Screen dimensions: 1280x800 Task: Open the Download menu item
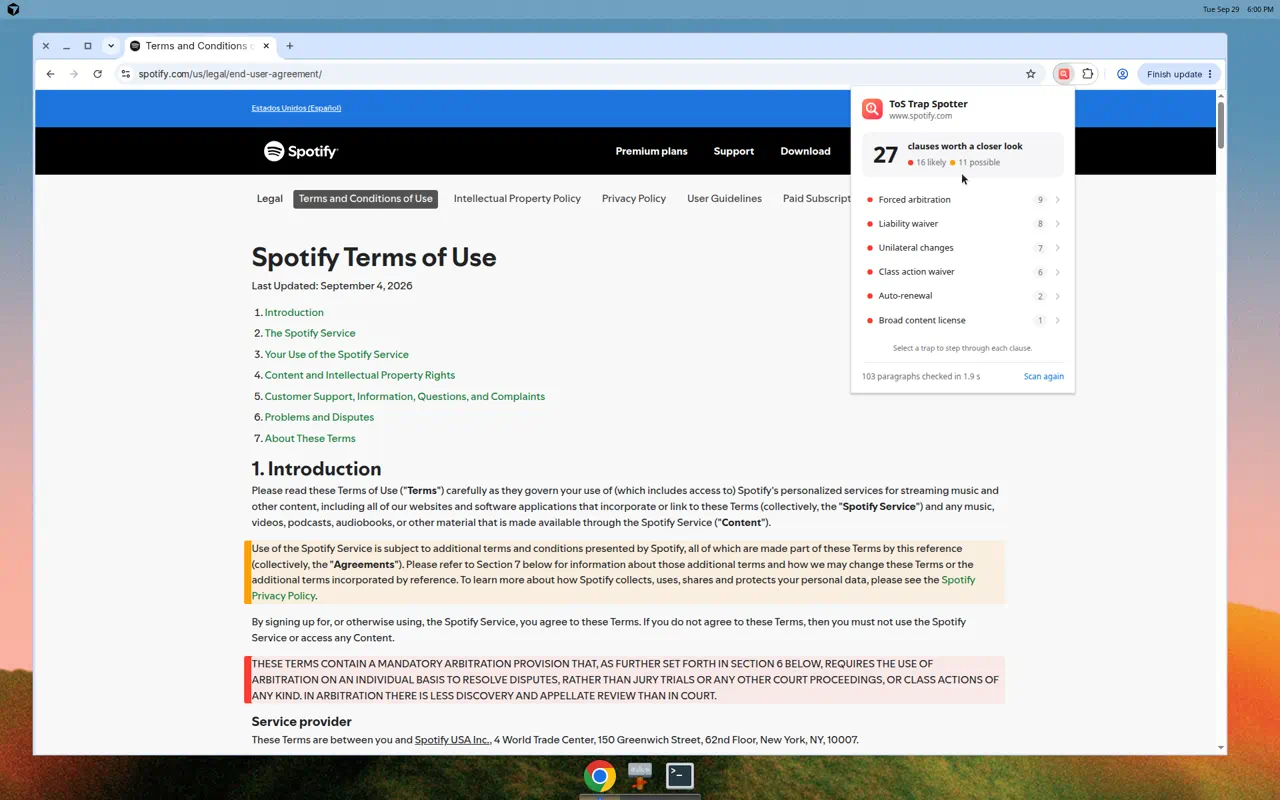click(805, 151)
